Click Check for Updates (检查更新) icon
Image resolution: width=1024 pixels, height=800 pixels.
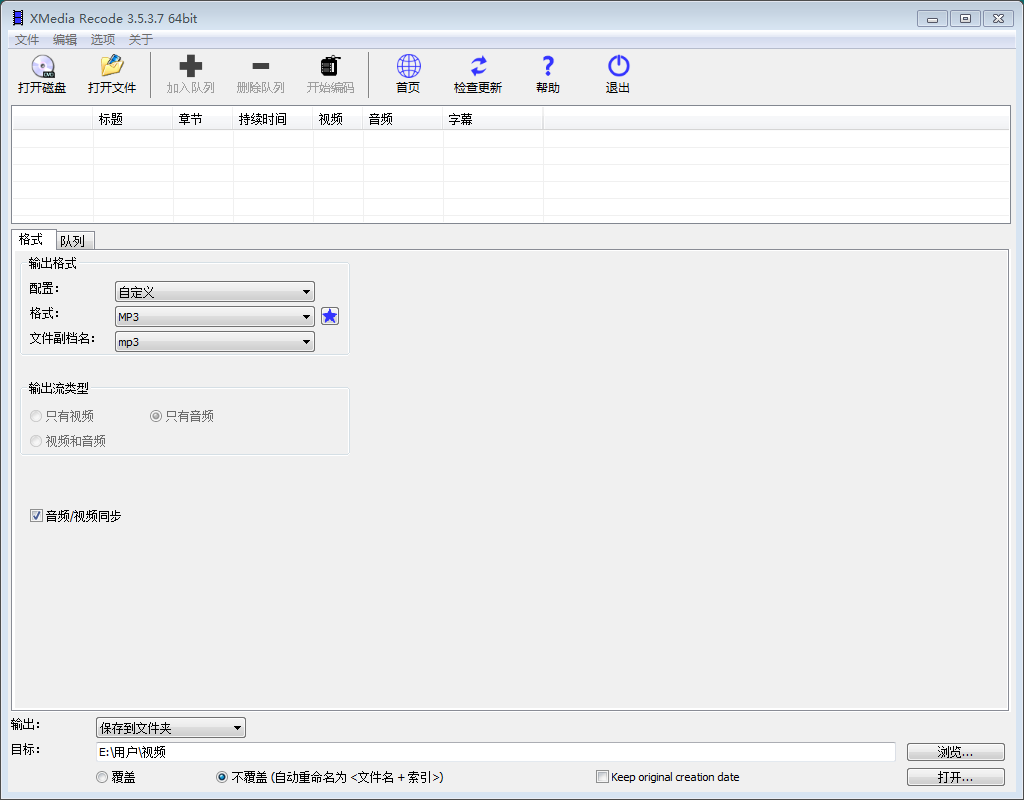coord(478,67)
